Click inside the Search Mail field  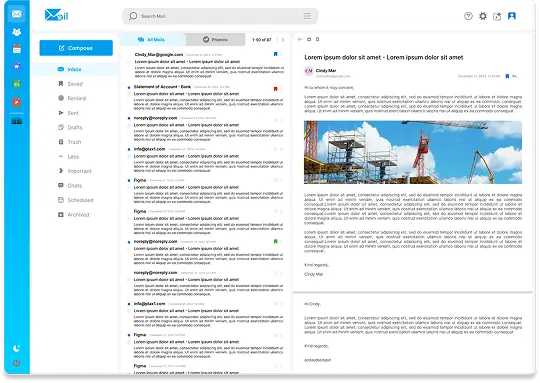coord(220,16)
